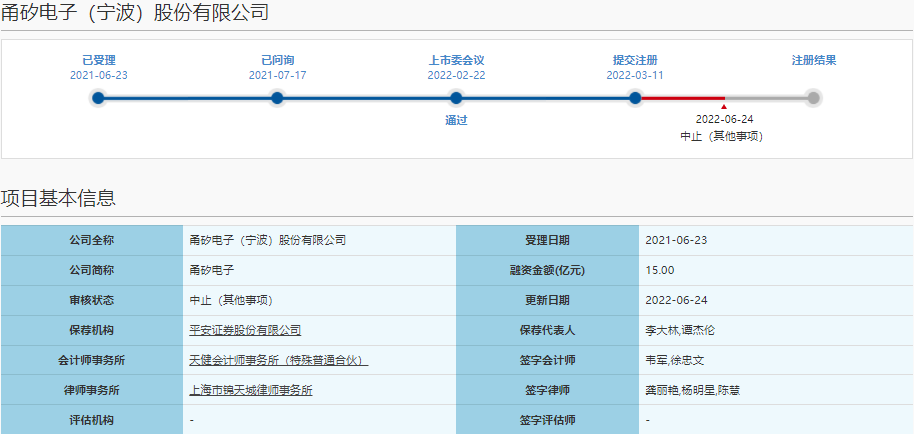
Task: Click the 项目基本信息 section heading
Action: [x=58, y=198]
